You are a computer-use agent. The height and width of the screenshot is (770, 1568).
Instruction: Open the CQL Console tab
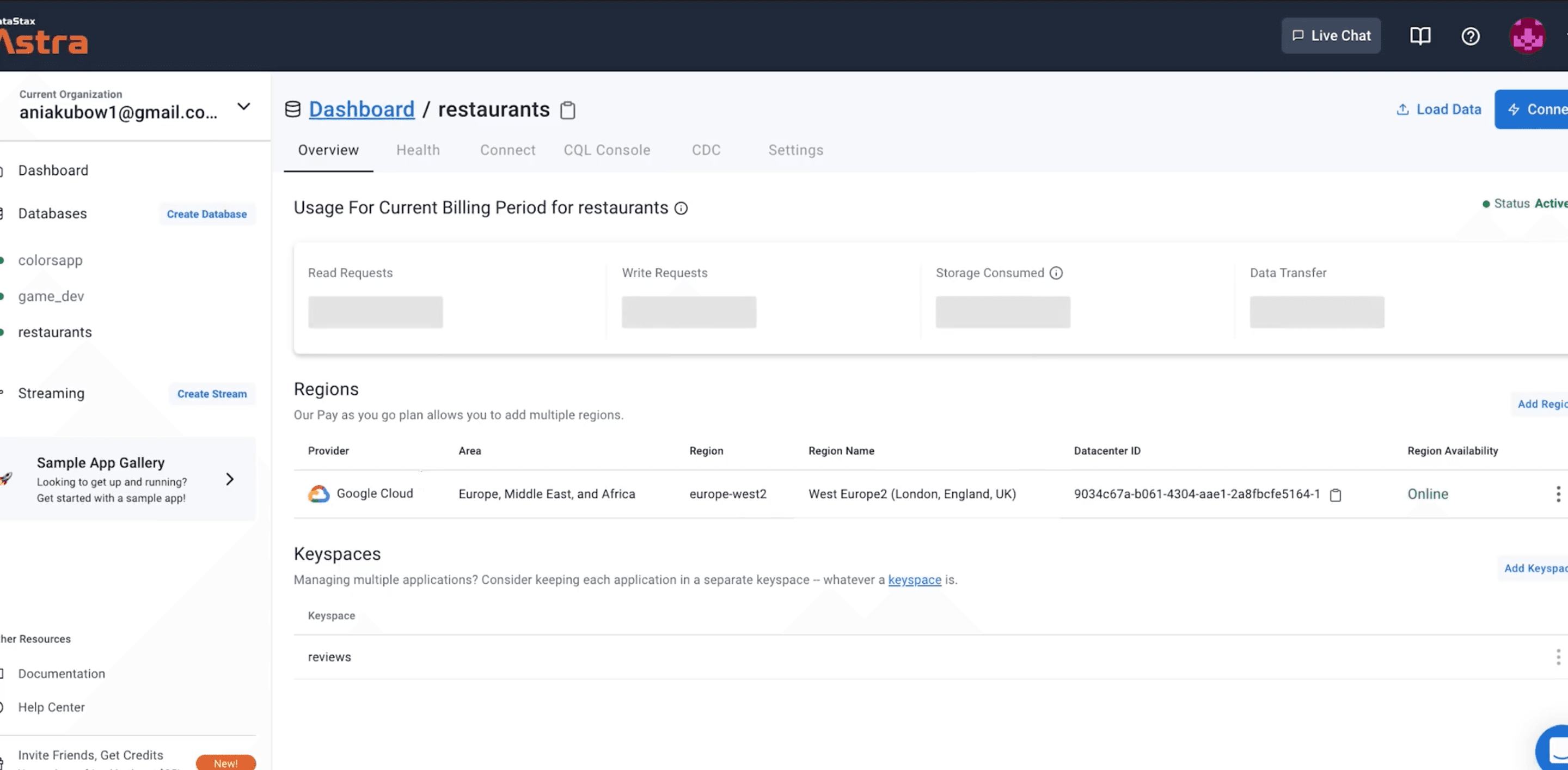click(x=607, y=150)
